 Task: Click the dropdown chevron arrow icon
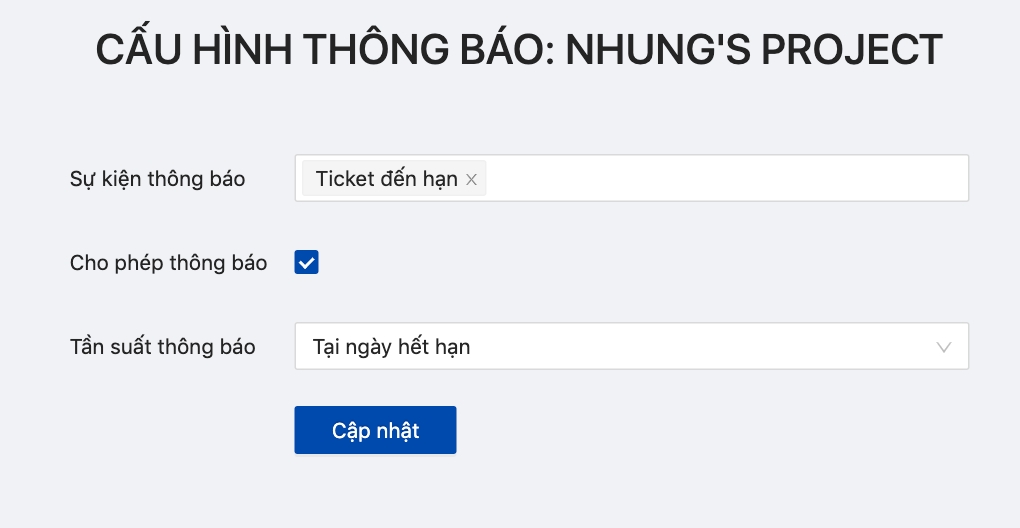(x=943, y=347)
